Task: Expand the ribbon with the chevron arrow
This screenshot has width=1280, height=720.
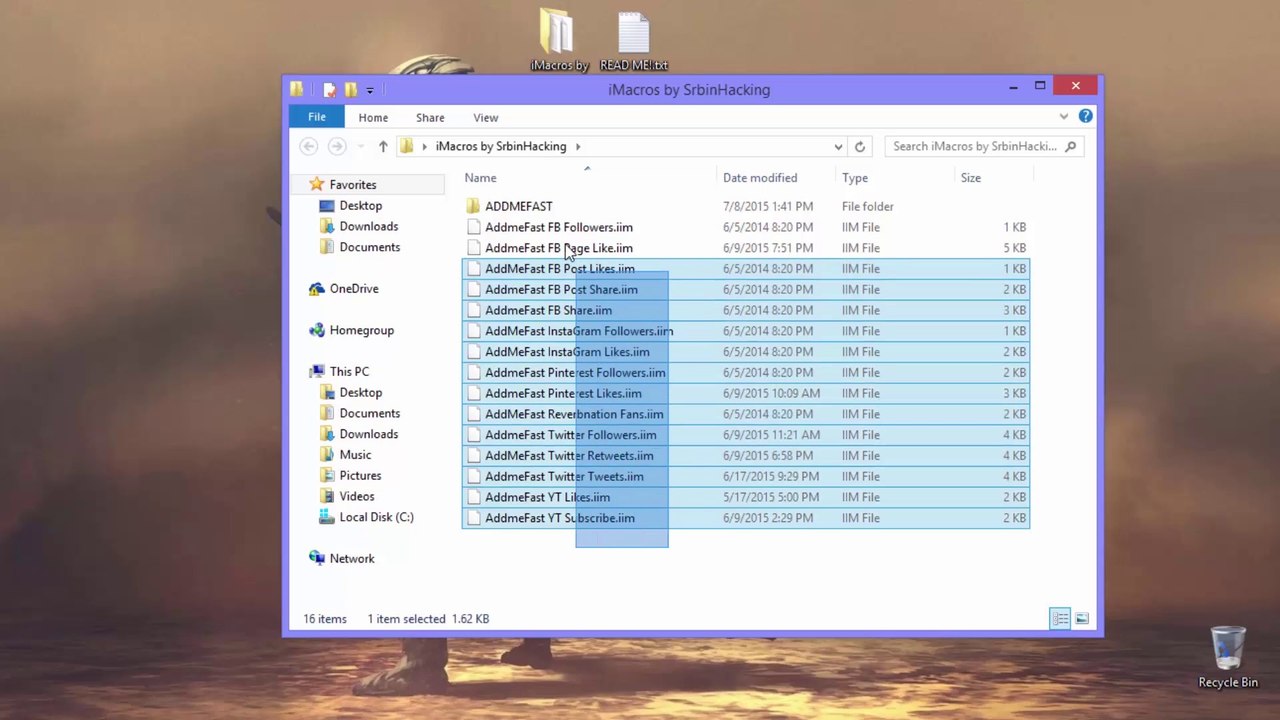Action: 1064,117
